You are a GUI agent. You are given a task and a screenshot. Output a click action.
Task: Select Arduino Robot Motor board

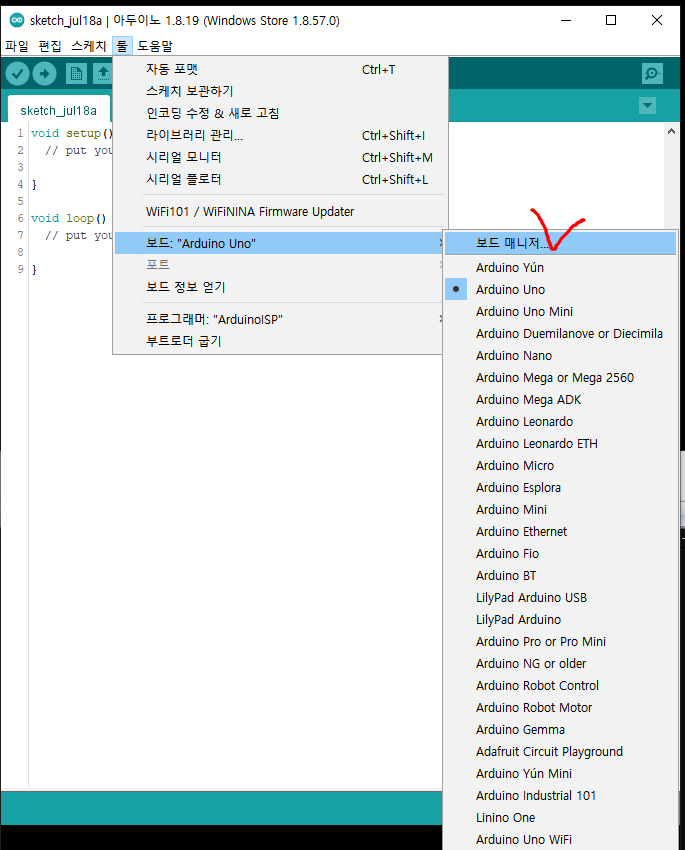tap(560, 707)
